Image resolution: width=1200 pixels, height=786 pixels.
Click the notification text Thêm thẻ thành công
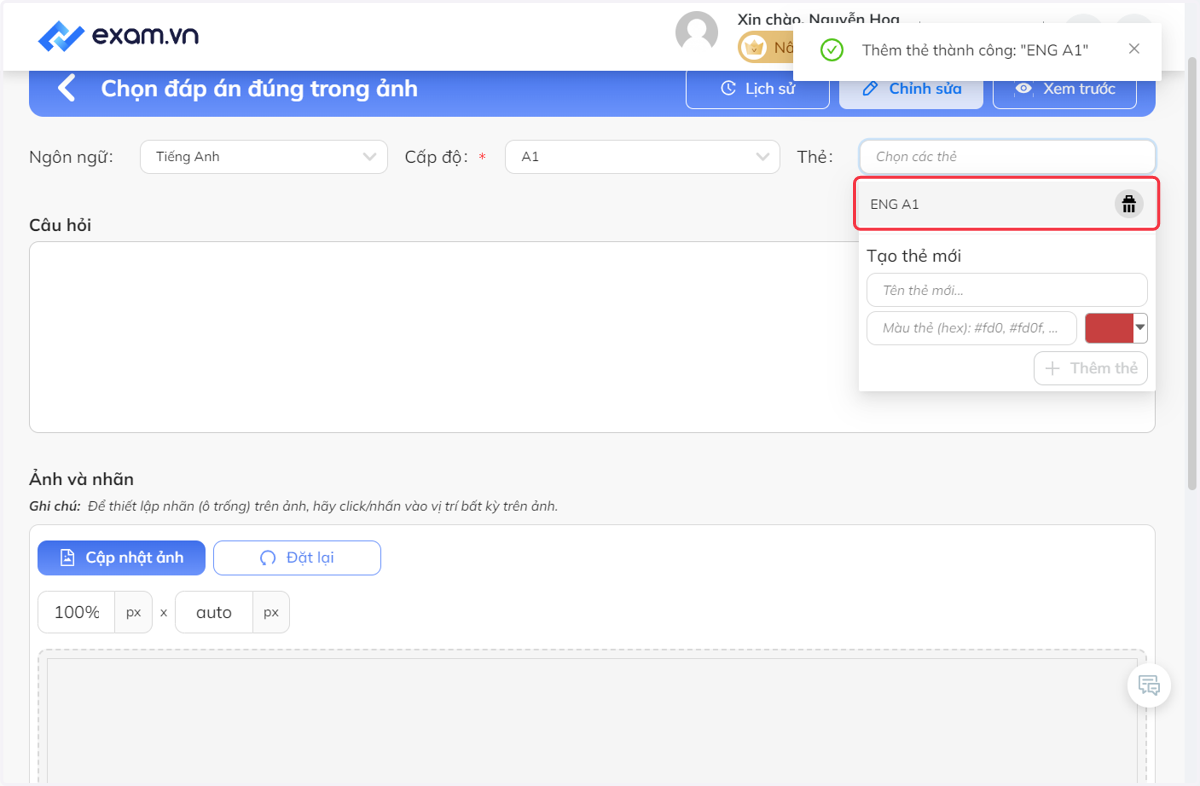point(975,50)
